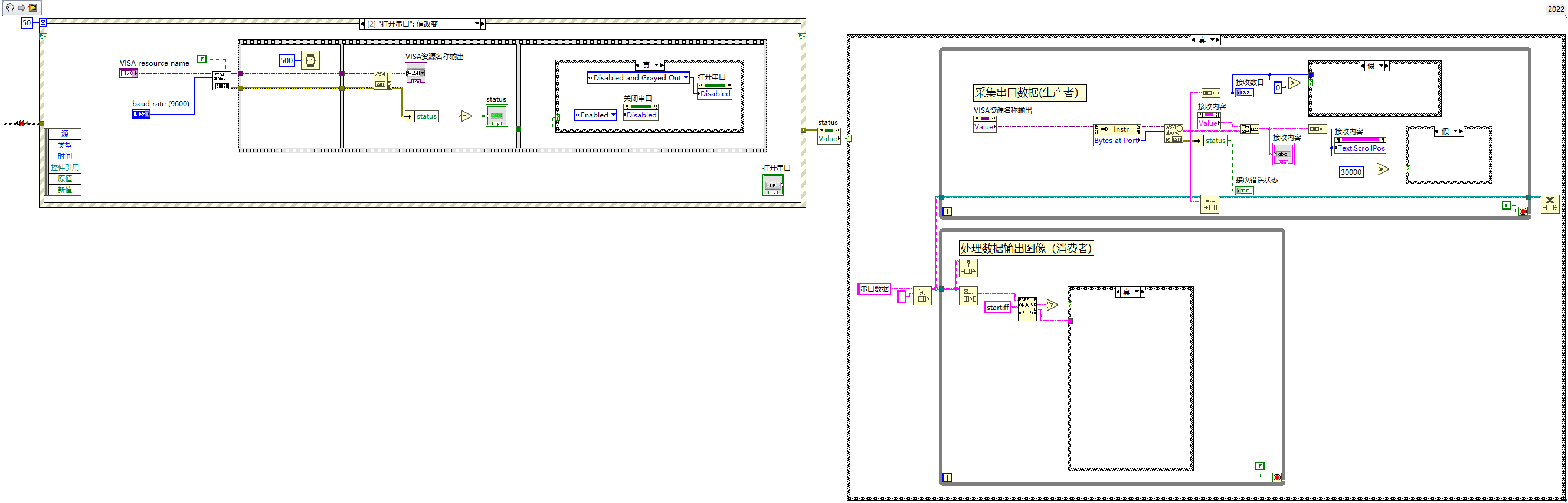Screen dimensions: 1568x503
Task: Click the hand scroll tool icon
Action: tap(11, 8)
